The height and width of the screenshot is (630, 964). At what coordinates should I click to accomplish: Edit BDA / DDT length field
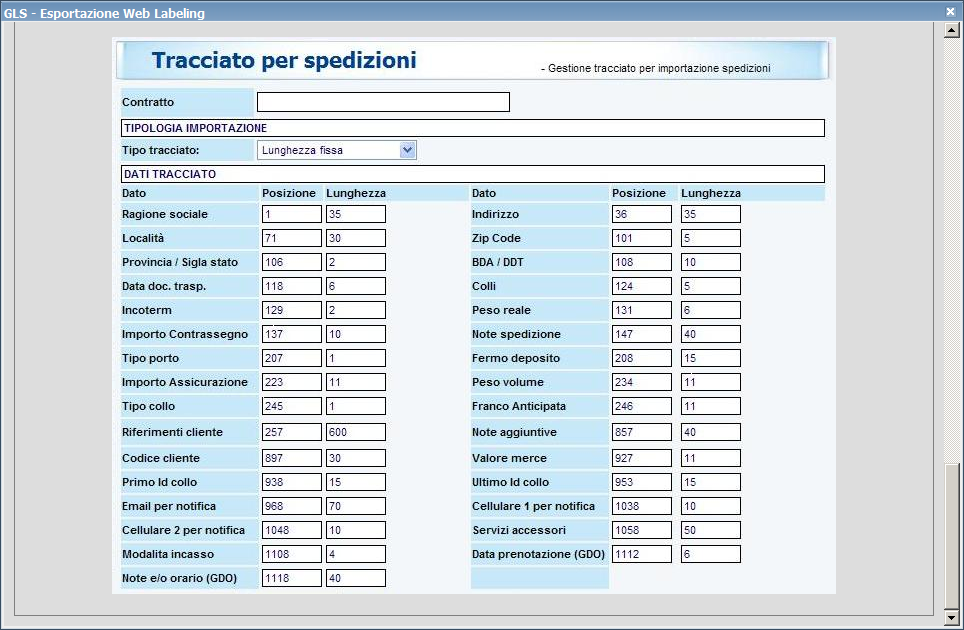[711, 262]
